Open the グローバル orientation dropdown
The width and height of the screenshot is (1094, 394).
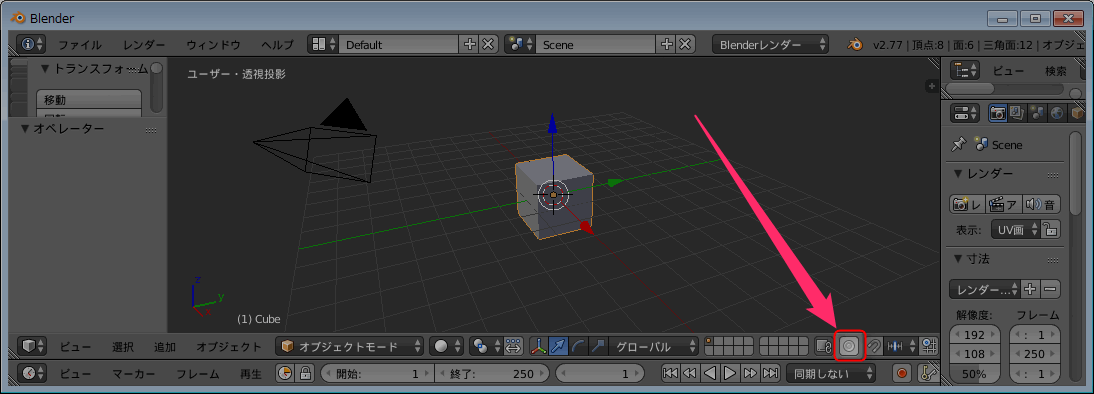click(x=653, y=346)
